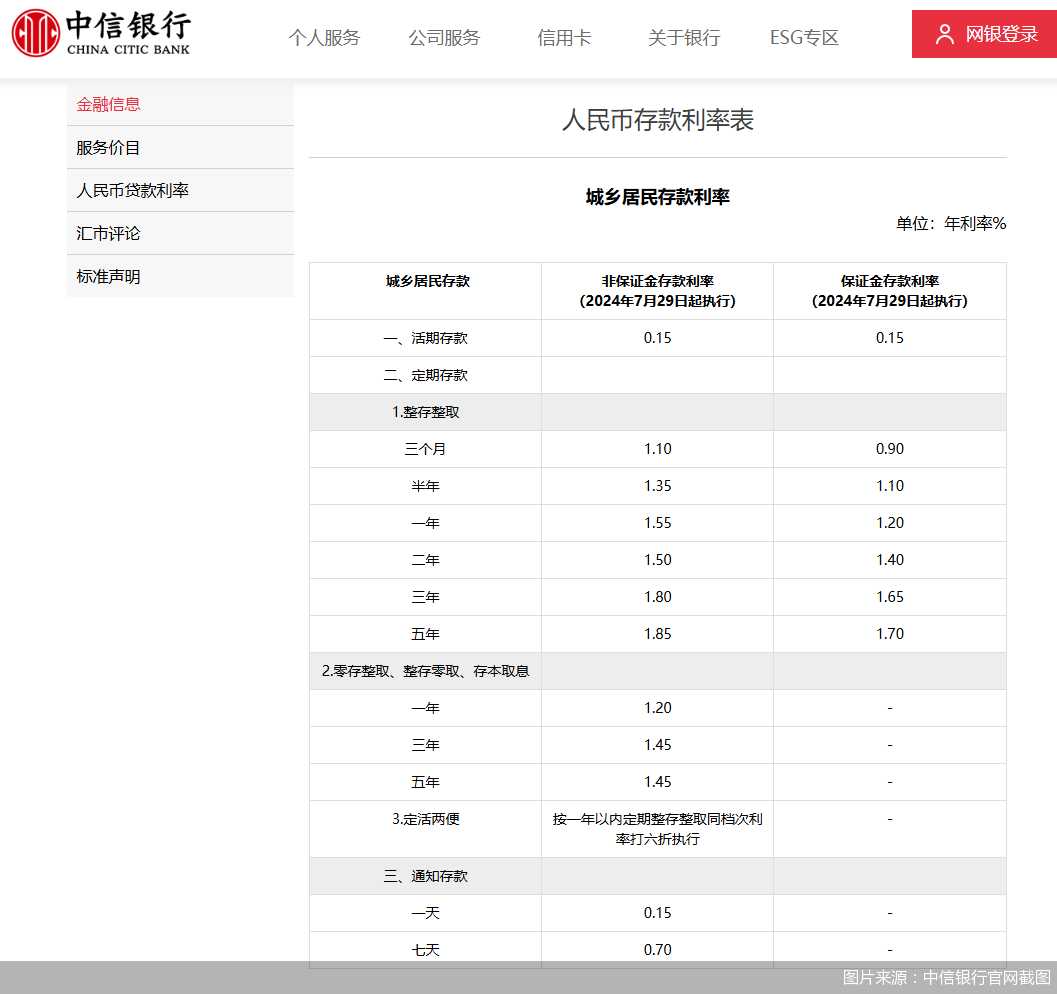Go to 汇市评论 in sidebar
The width and height of the screenshot is (1057, 994).
point(109,233)
